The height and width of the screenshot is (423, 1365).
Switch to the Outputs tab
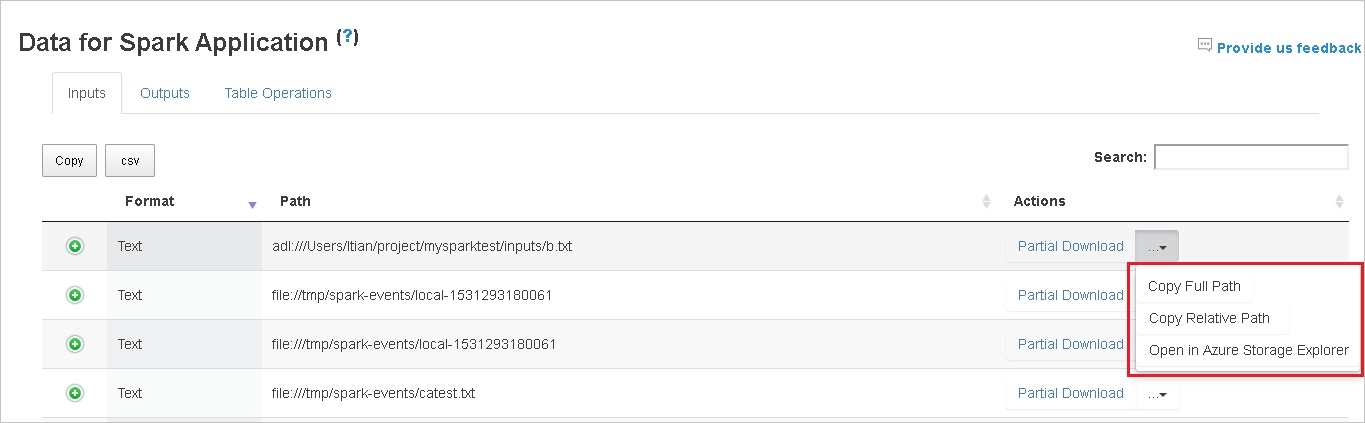(x=165, y=93)
